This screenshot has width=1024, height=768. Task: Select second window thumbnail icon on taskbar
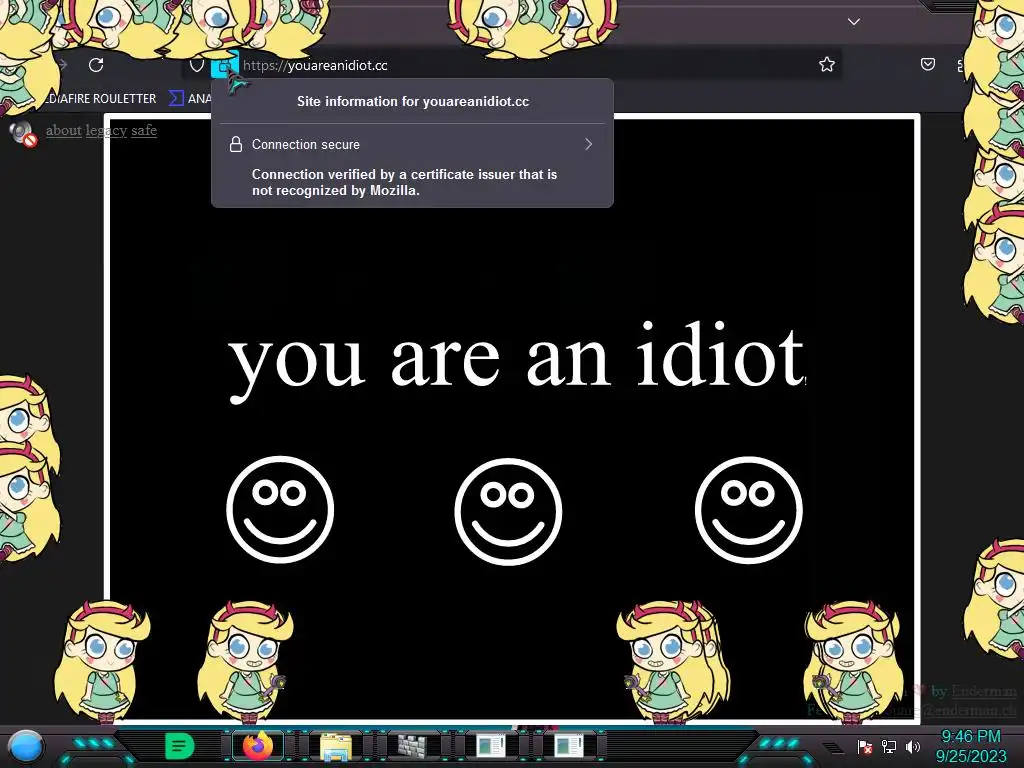(x=569, y=746)
